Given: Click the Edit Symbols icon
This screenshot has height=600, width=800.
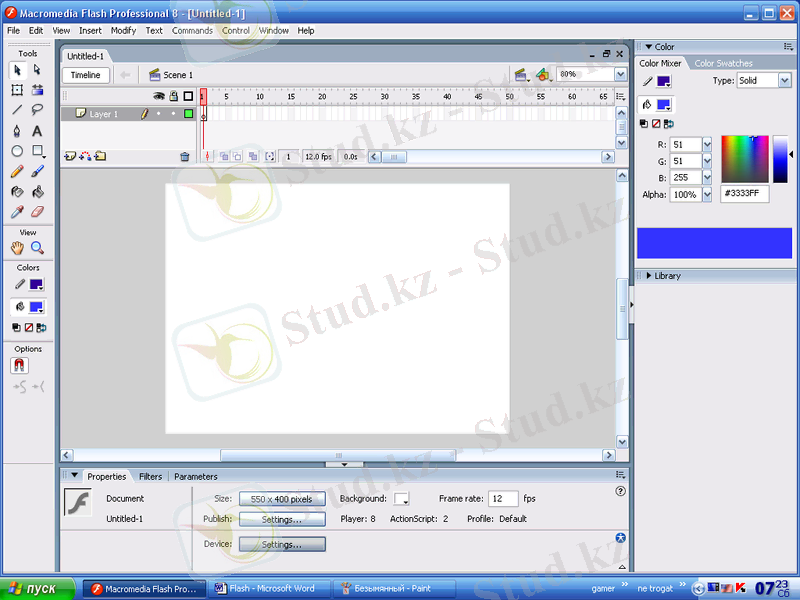Looking at the screenshot, I should (x=543, y=75).
